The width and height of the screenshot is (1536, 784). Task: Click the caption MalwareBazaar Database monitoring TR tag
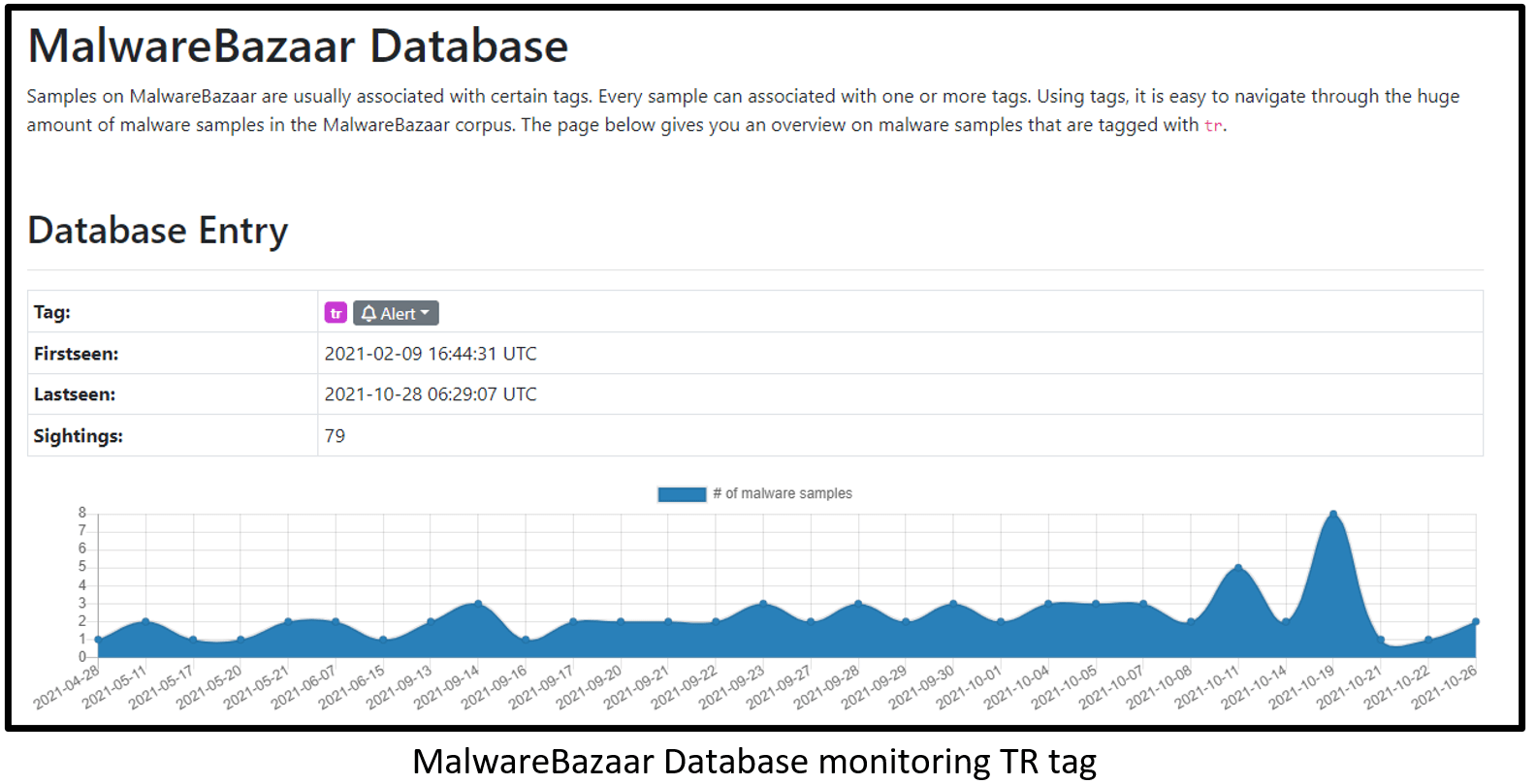click(754, 762)
